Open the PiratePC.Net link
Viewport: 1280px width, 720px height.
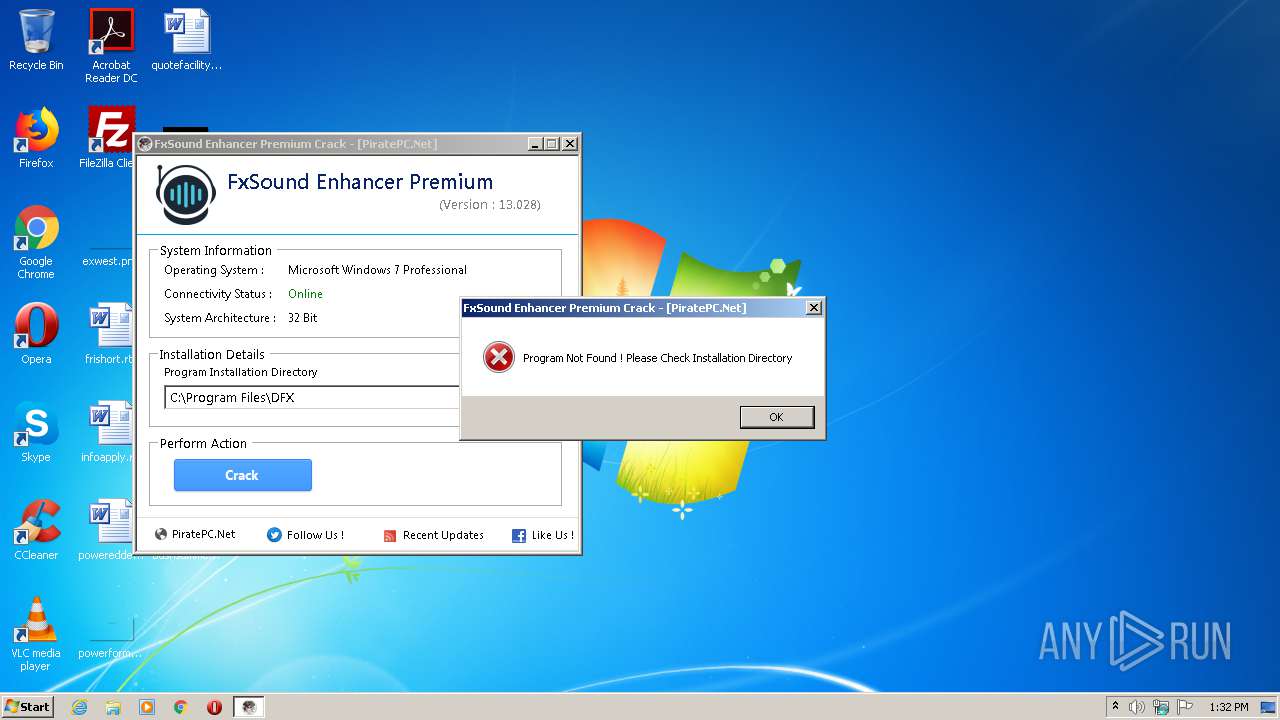[195, 534]
